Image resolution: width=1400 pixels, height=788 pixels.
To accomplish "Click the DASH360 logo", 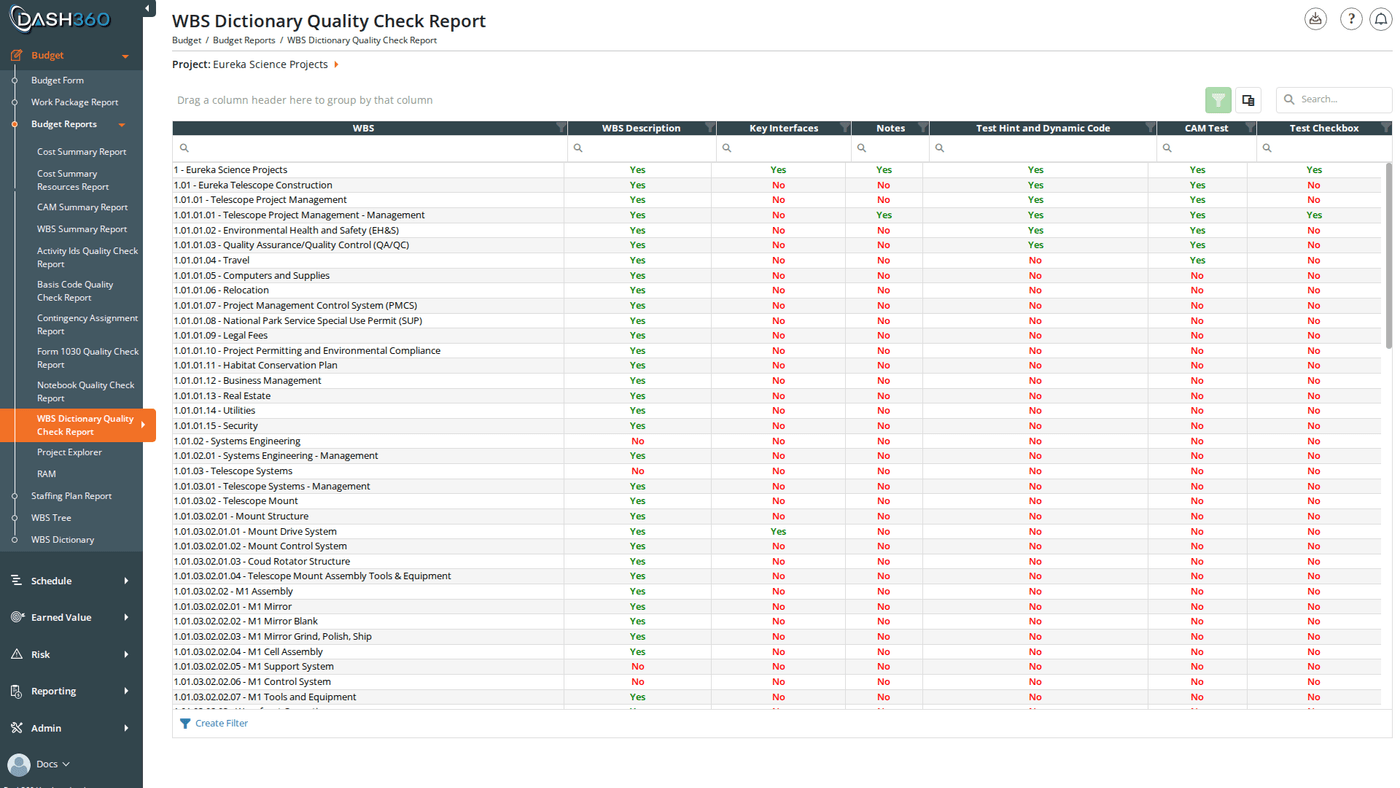I will click(61, 19).
